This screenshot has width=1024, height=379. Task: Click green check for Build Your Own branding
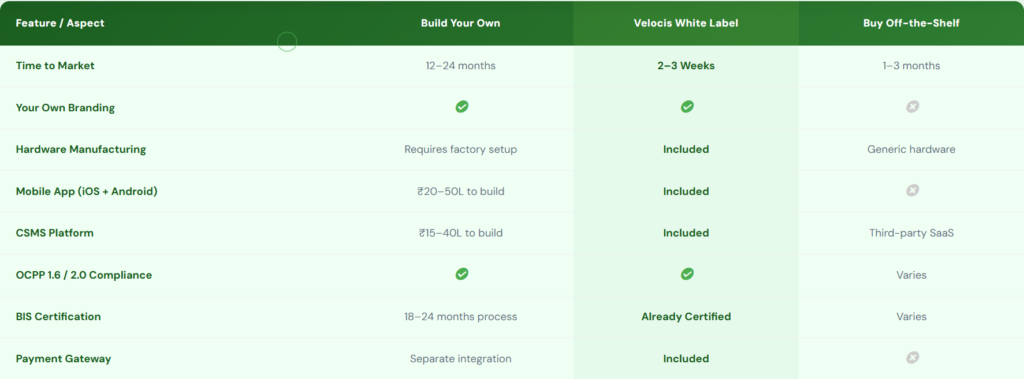point(462,107)
